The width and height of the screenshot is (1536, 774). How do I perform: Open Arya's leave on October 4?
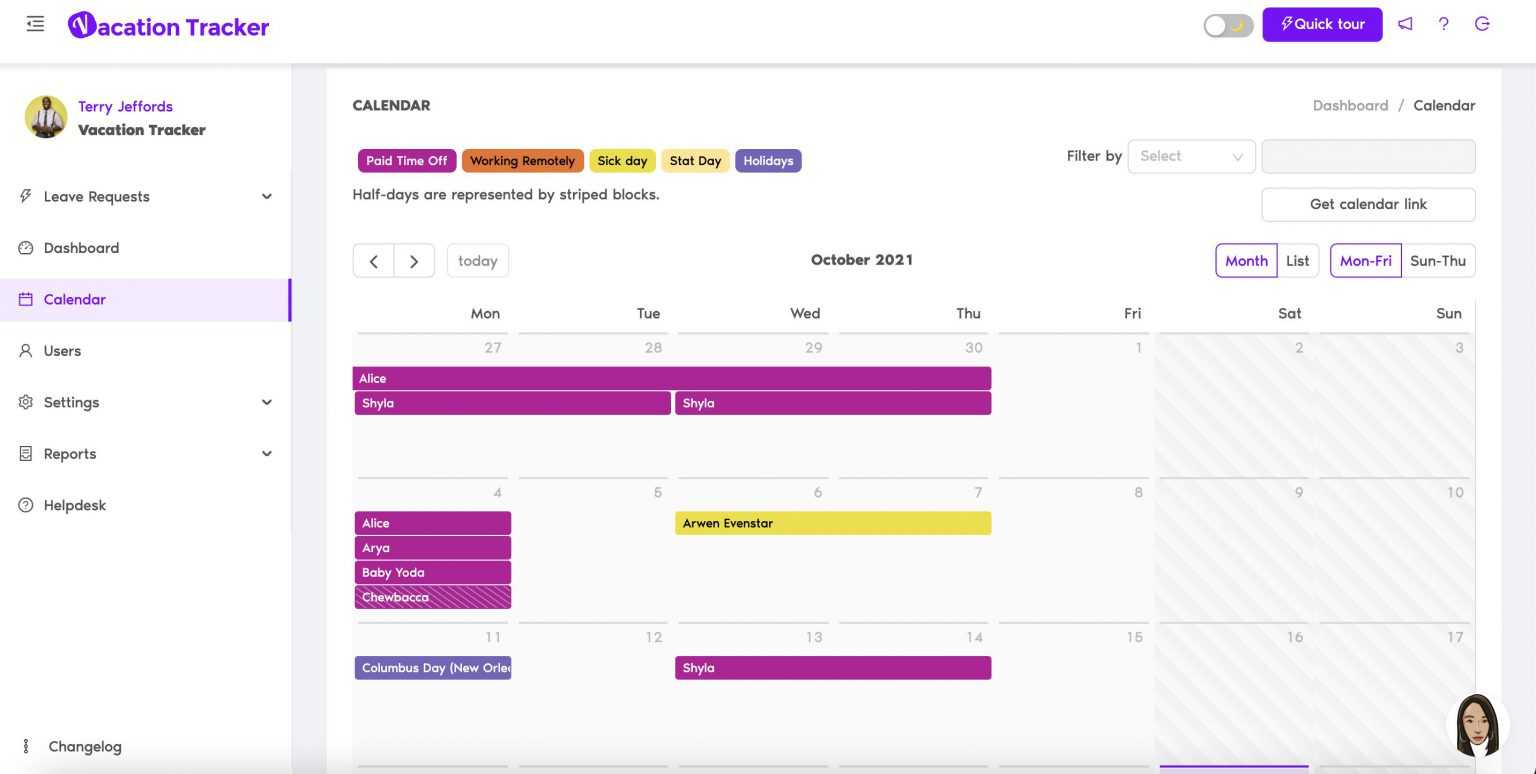click(x=433, y=548)
